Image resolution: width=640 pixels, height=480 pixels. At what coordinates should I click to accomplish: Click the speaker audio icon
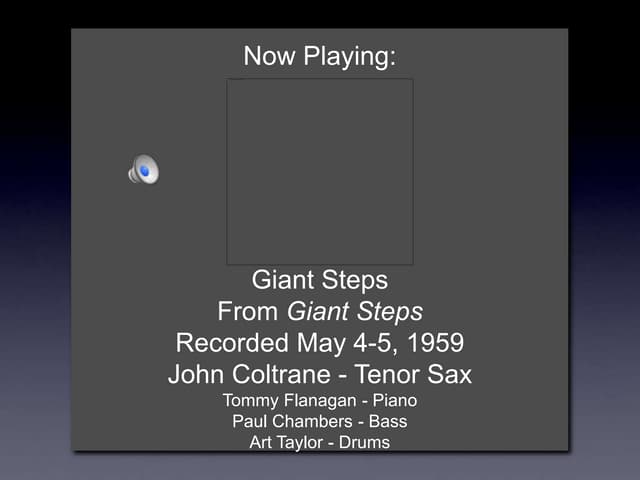tap(144, 171)
